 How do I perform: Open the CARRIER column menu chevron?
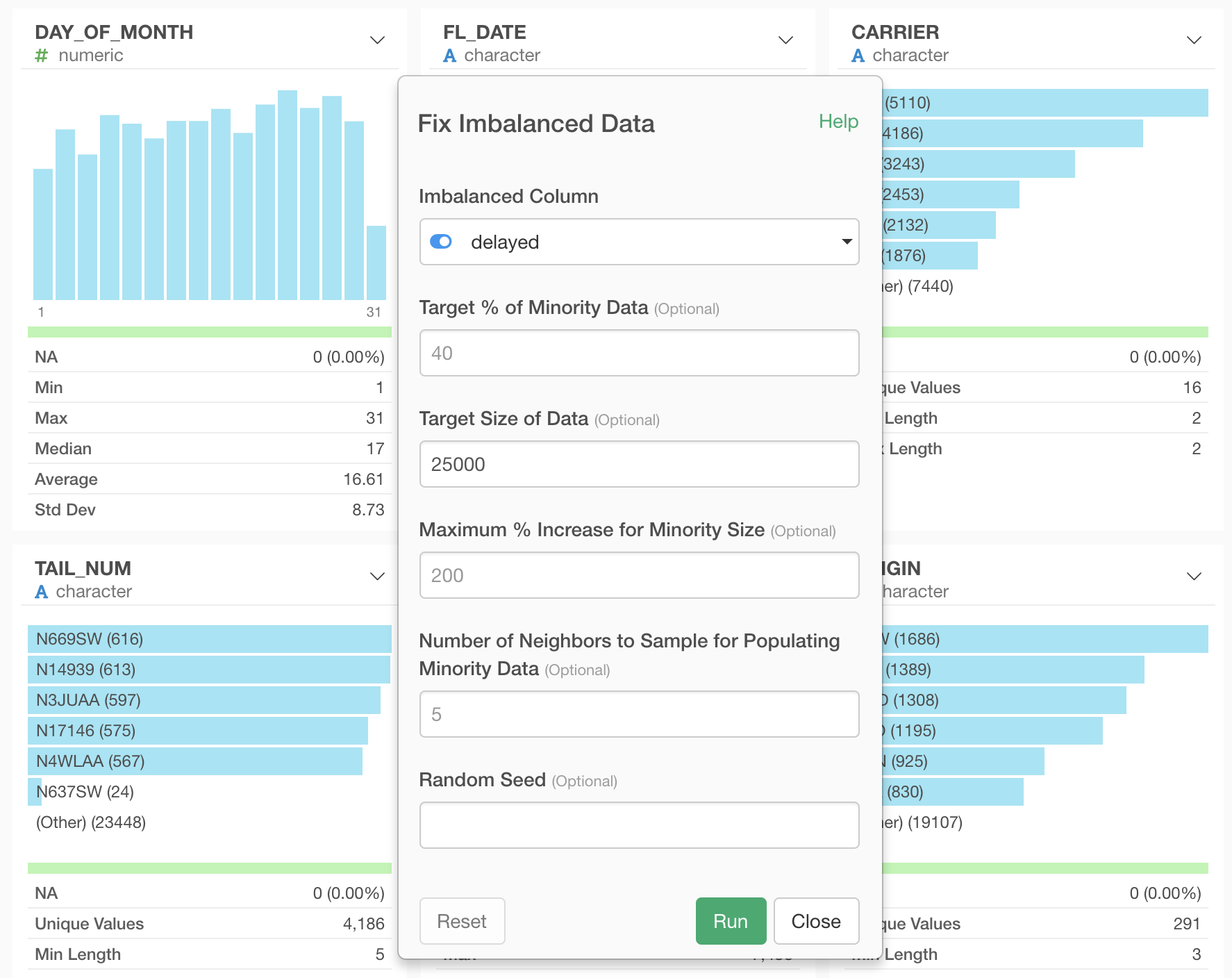point(1194,40)
